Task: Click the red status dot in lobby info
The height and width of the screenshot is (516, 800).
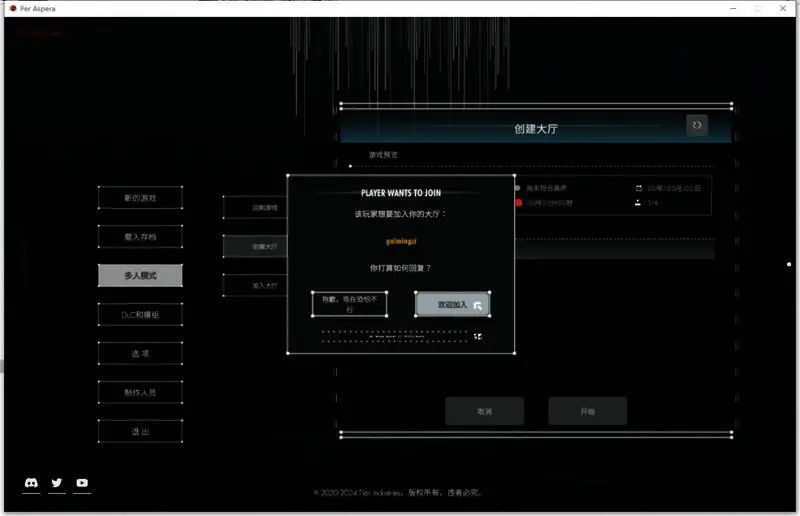Action: coord(518,203)
